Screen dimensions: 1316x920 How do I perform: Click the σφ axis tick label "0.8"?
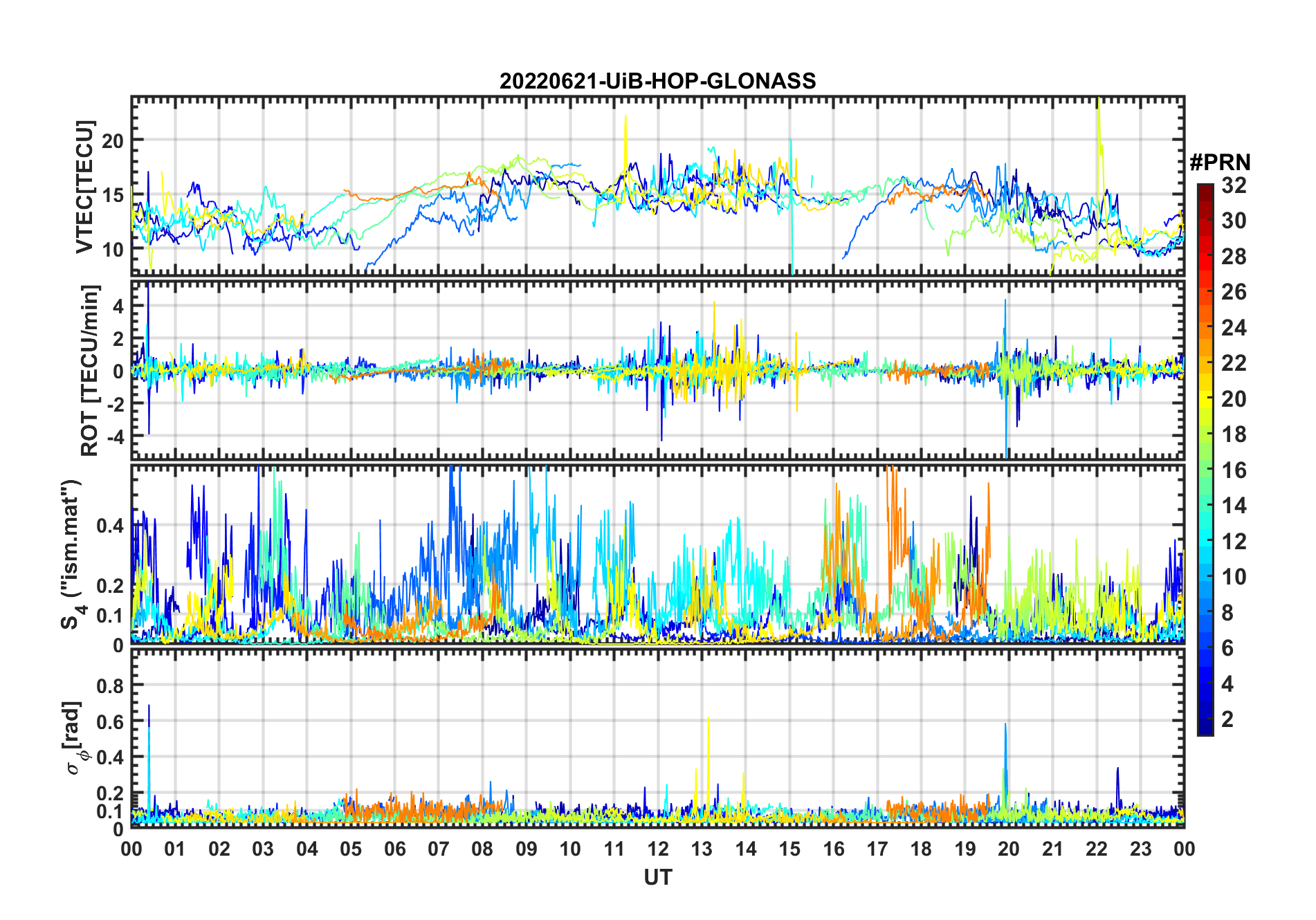[x=110, y=686]
